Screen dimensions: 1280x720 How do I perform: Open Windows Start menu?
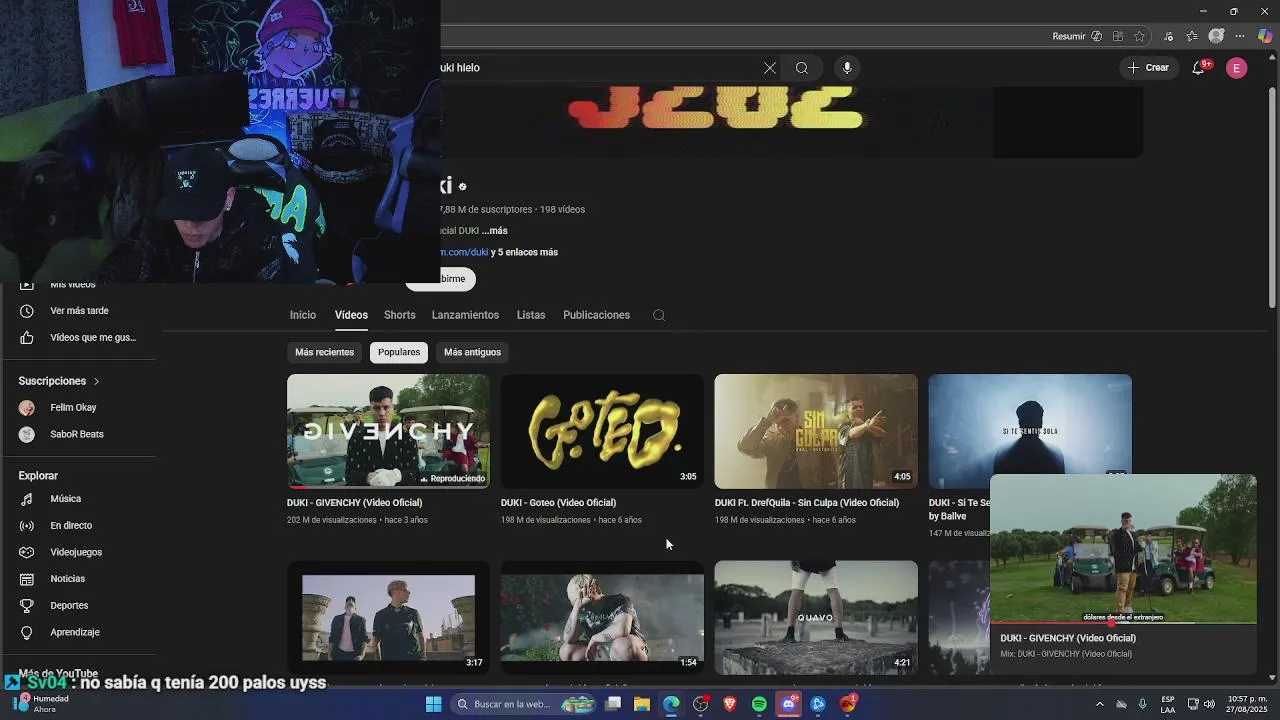pyautogui.click(x=434, y=704)
